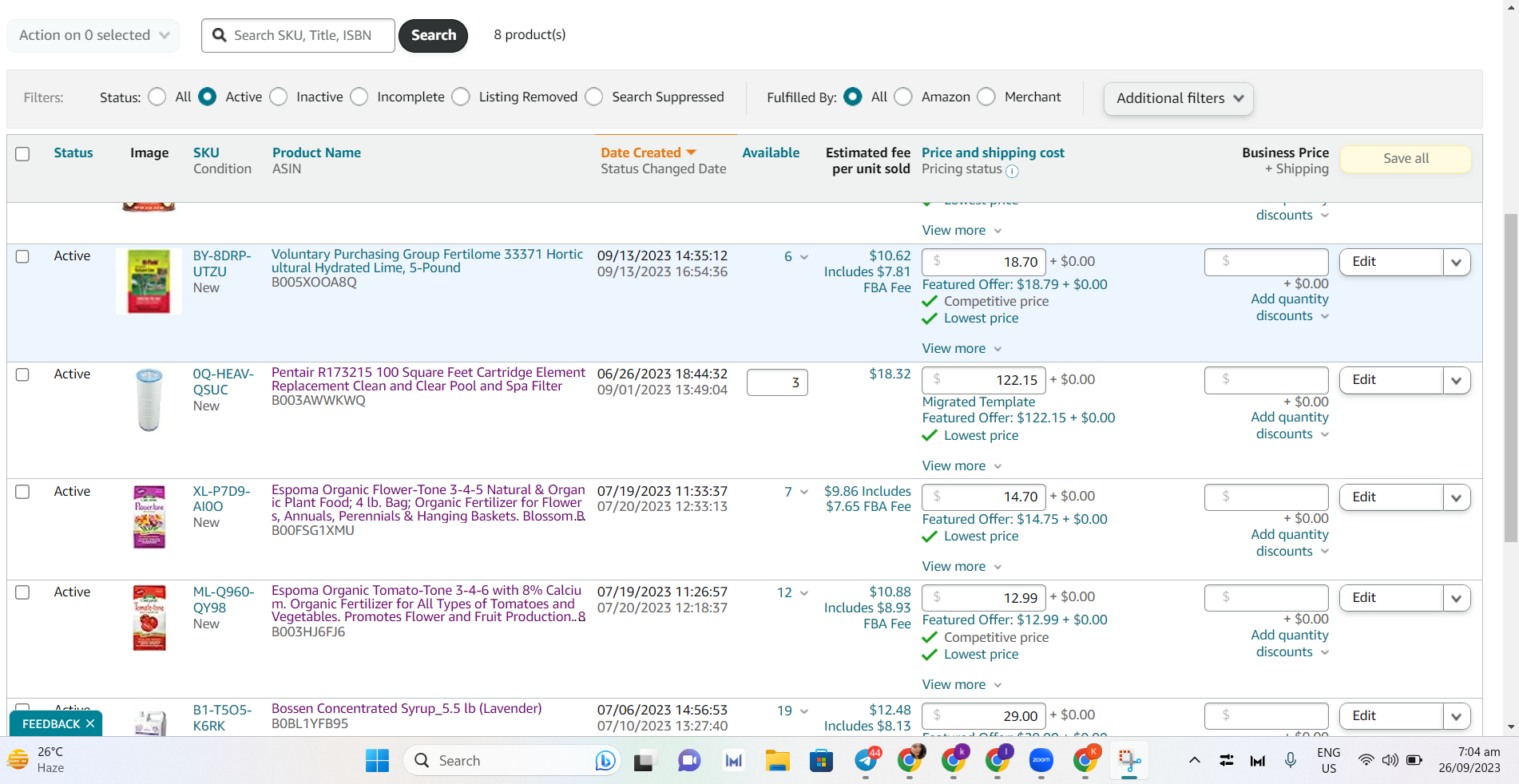This screenshot has width=1519, height=784.
Task: Expand available quantity 12 for Tomato-Tone
Action: (x=804, y=593)
